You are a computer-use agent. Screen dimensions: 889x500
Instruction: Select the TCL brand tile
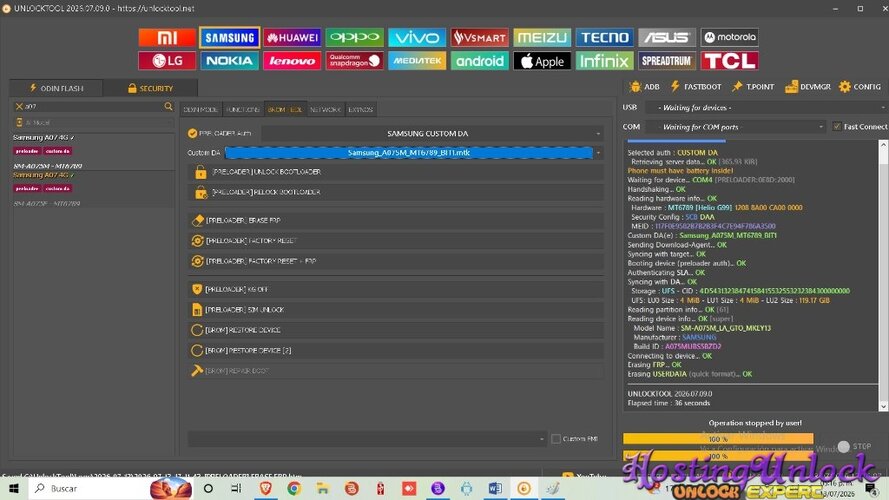(x=730, y=61)
